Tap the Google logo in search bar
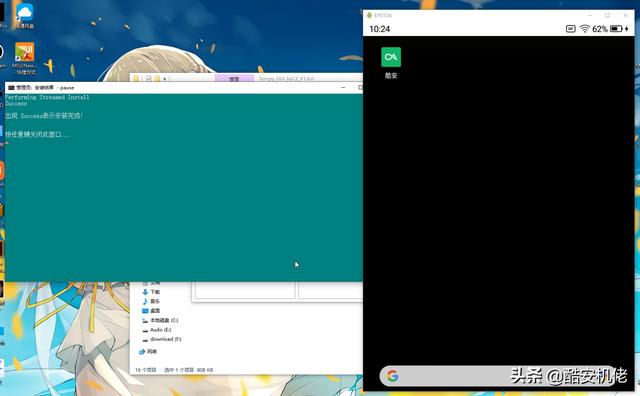The width and height of the screenshot is (640, 396). coord(393,376)
